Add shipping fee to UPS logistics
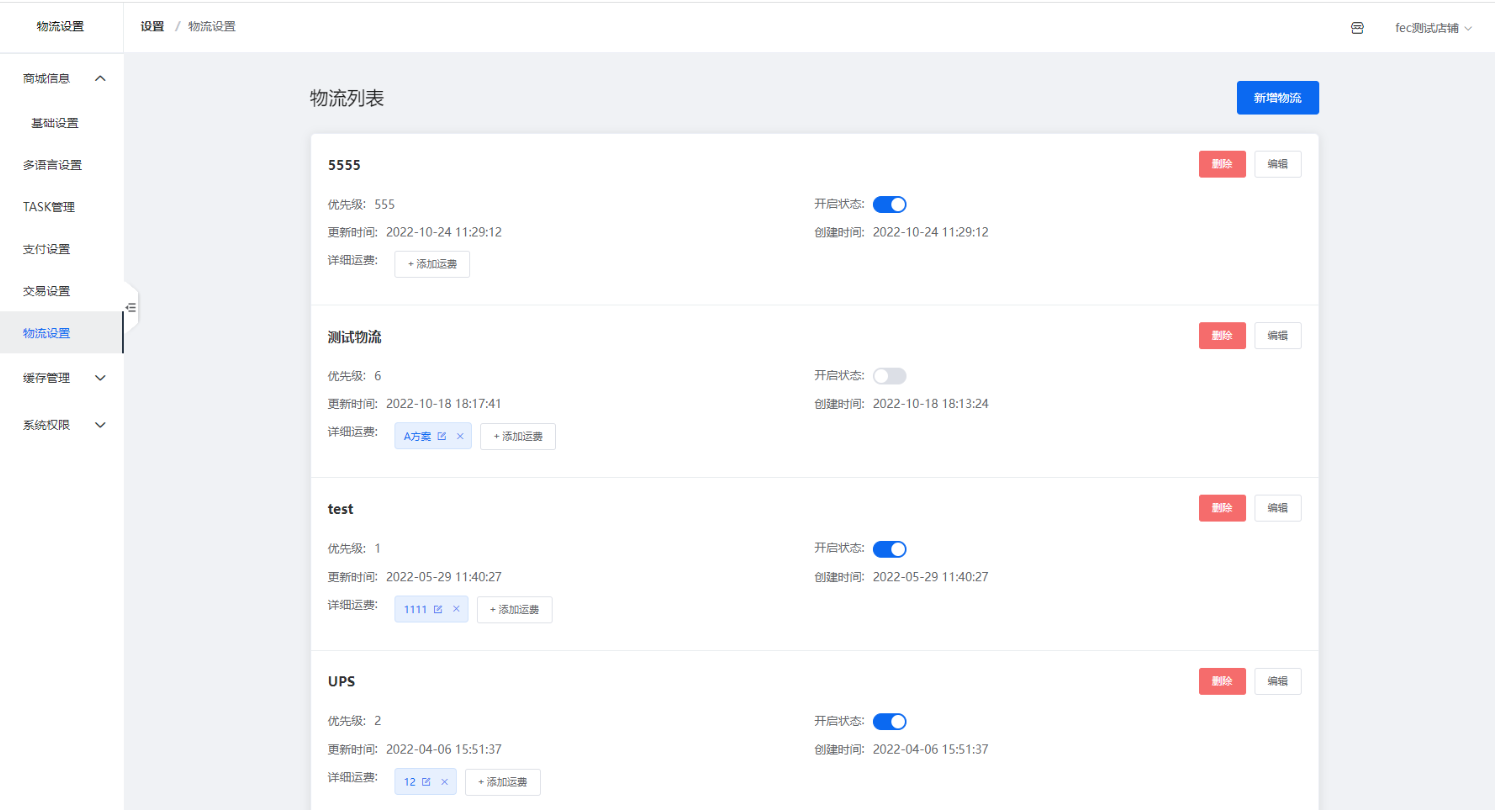 coord(503,782)
